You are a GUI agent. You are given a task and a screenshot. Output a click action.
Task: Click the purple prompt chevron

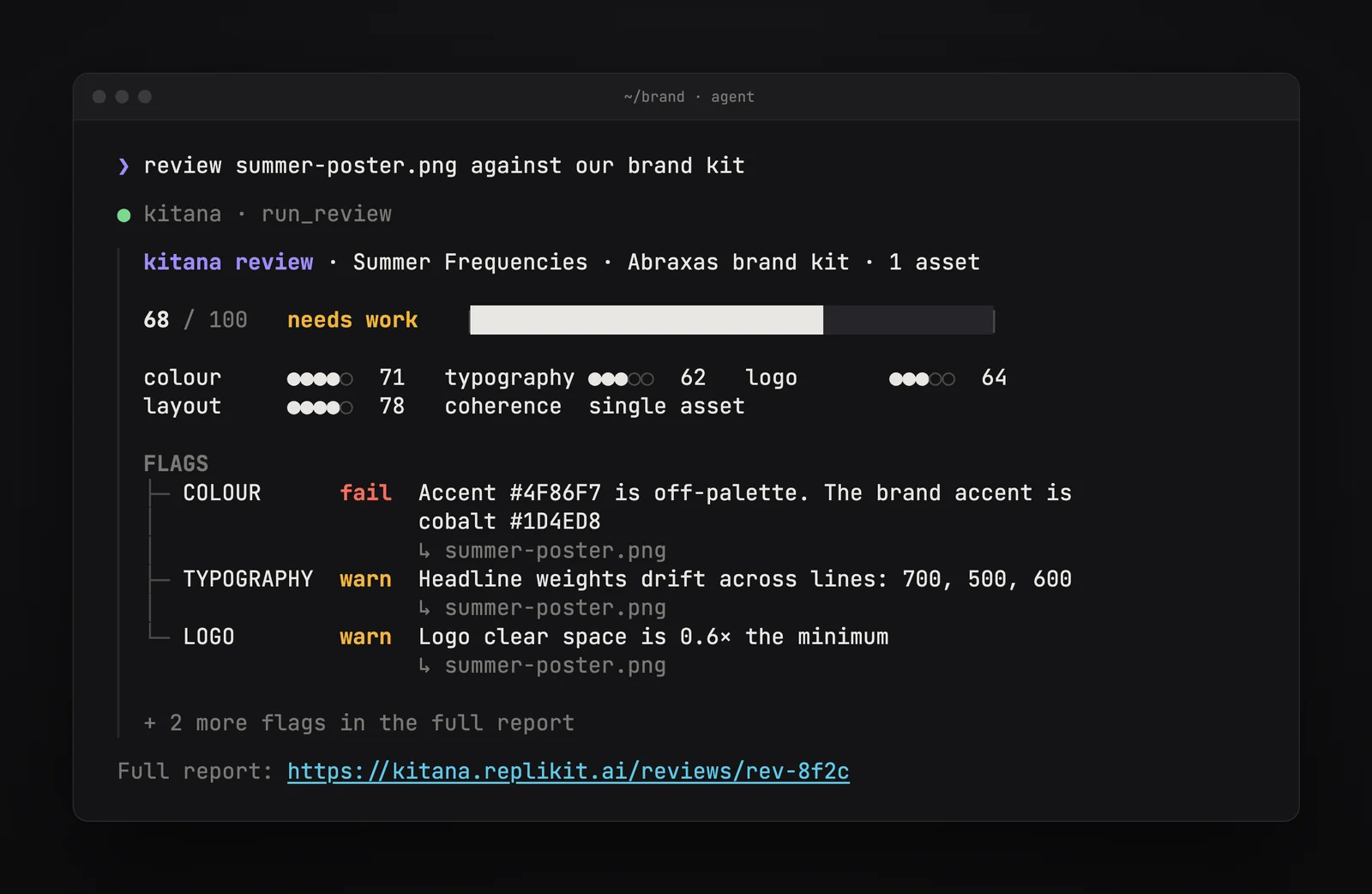pyautogui.click(x=123, y=166)
